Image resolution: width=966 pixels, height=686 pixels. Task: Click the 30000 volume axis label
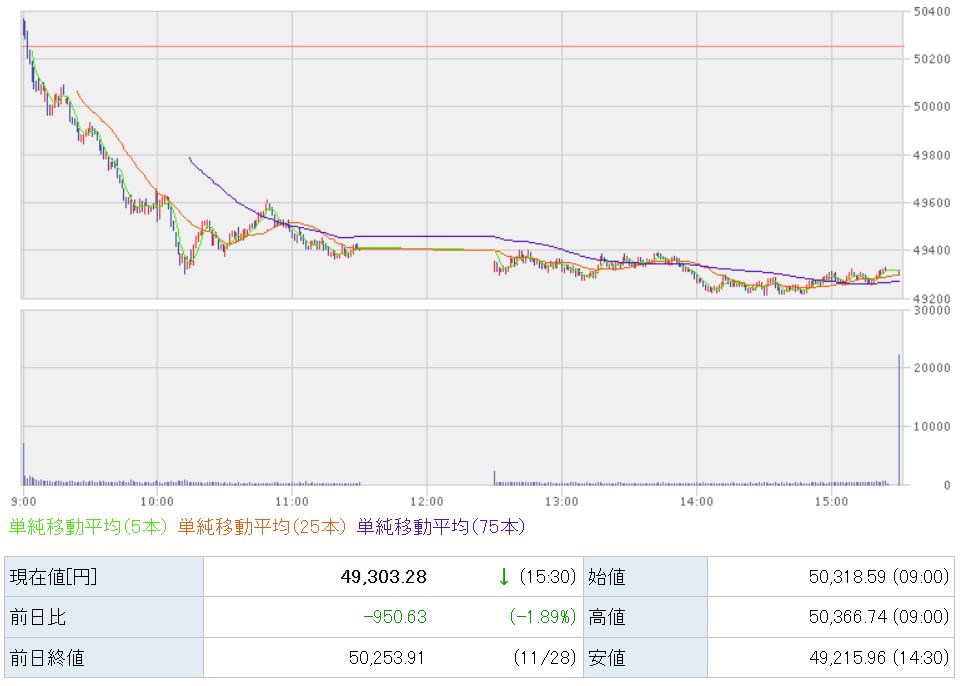click(x=930, y=310)
